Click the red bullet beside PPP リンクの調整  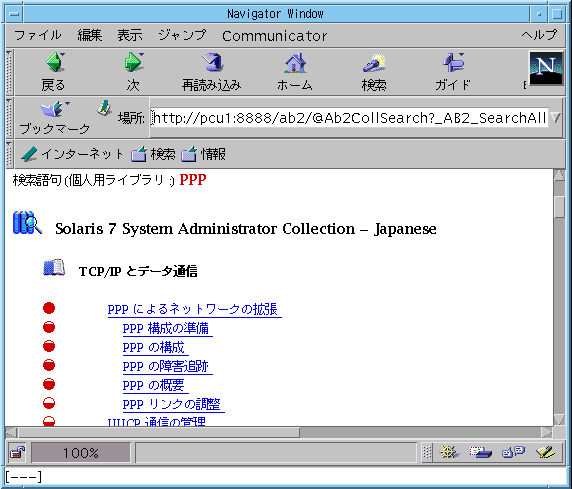49,403
